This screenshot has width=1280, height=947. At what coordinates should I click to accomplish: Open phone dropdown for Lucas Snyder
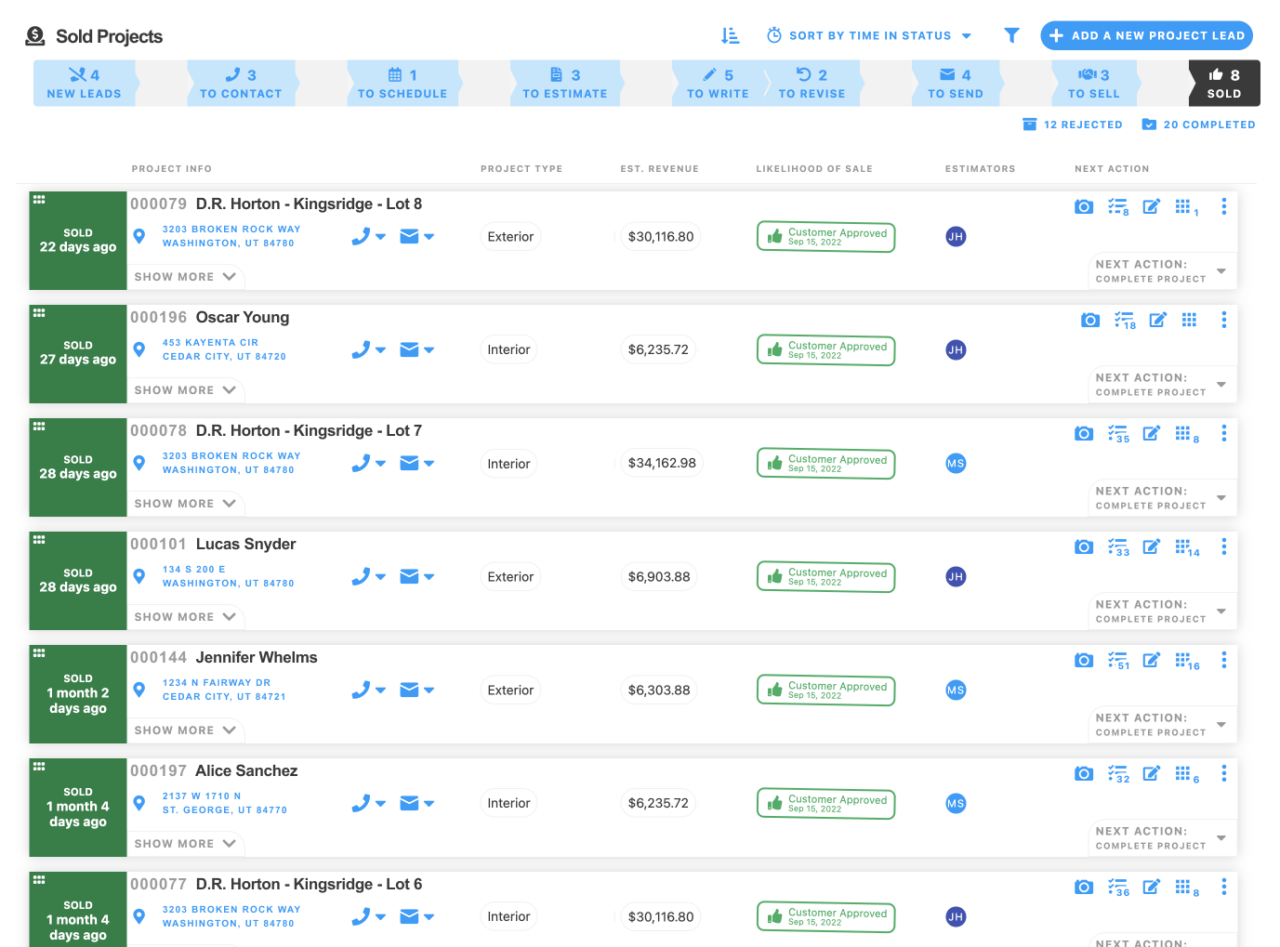pos(368,577)
